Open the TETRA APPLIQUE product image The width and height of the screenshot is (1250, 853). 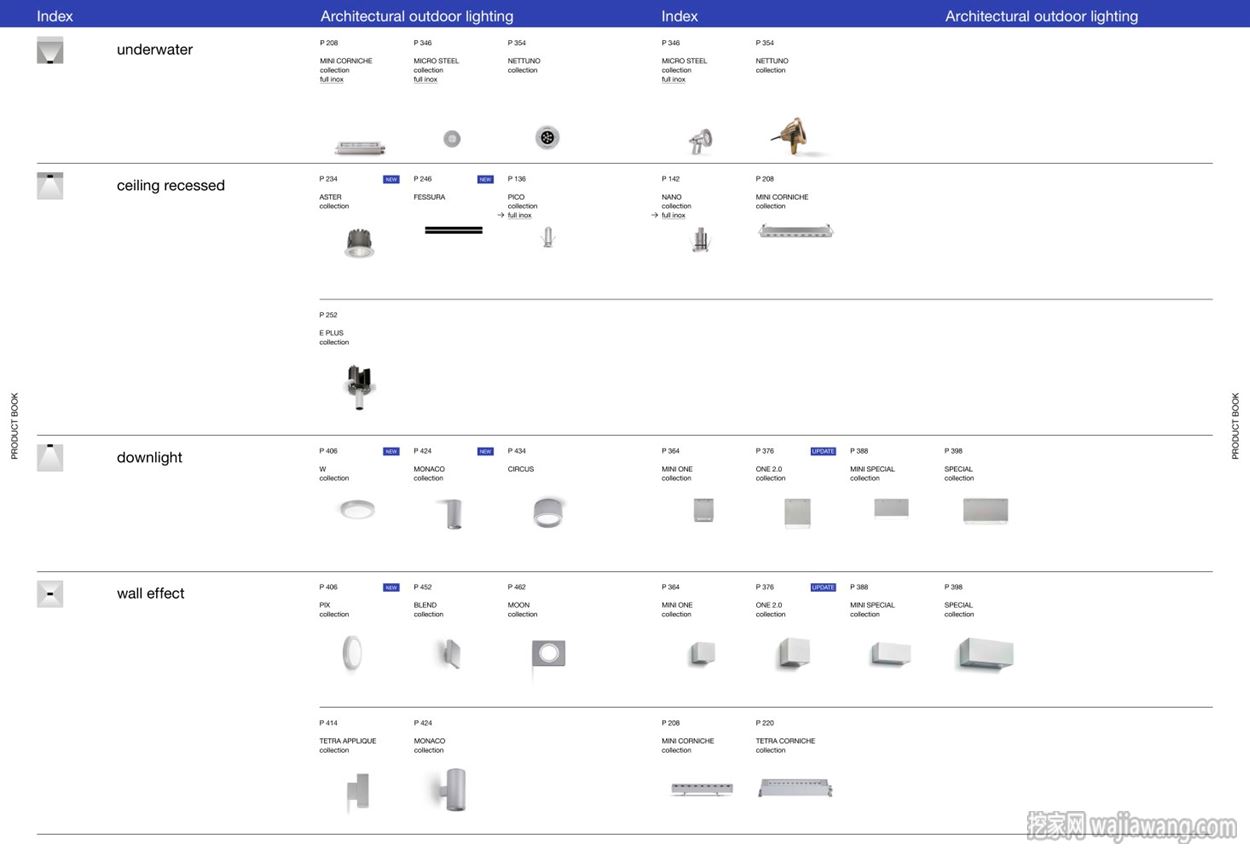click(x=358, y=792)
